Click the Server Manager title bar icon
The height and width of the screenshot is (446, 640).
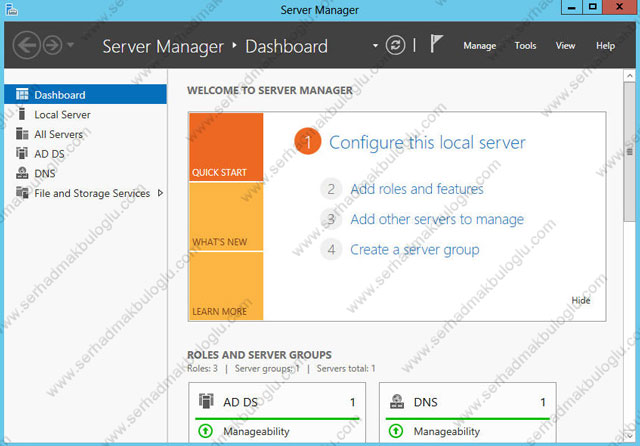[11, 9]
